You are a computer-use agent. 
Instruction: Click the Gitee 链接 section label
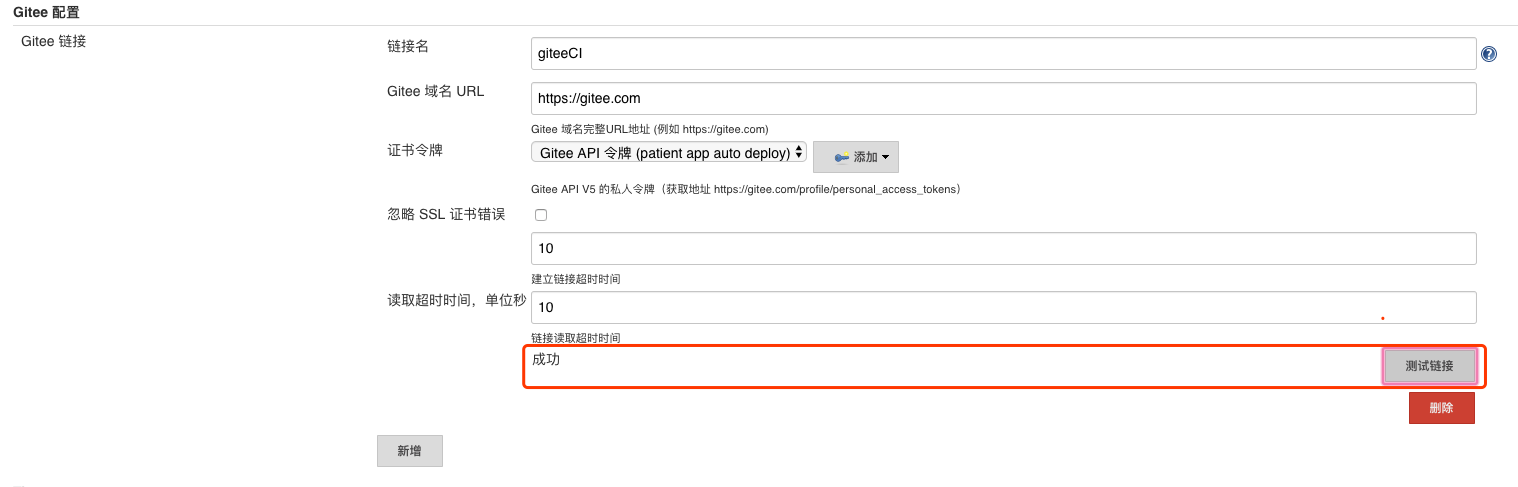click(53, 42)
